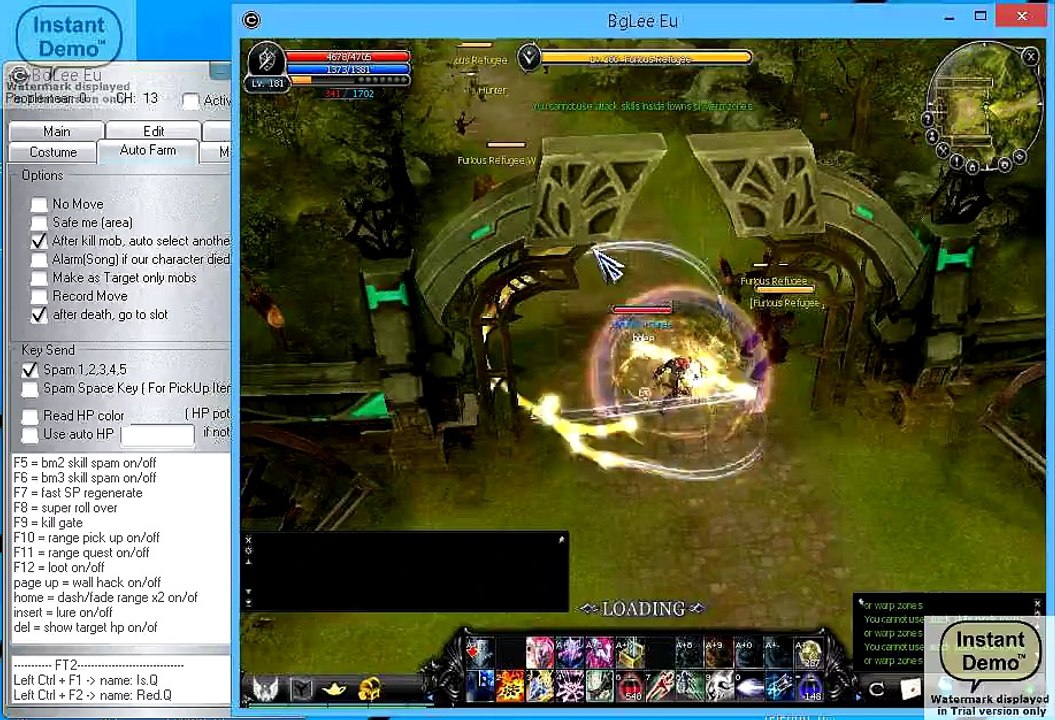
Task: Use the white swirl skill in slot 9
Action: (x=719, y=686)
